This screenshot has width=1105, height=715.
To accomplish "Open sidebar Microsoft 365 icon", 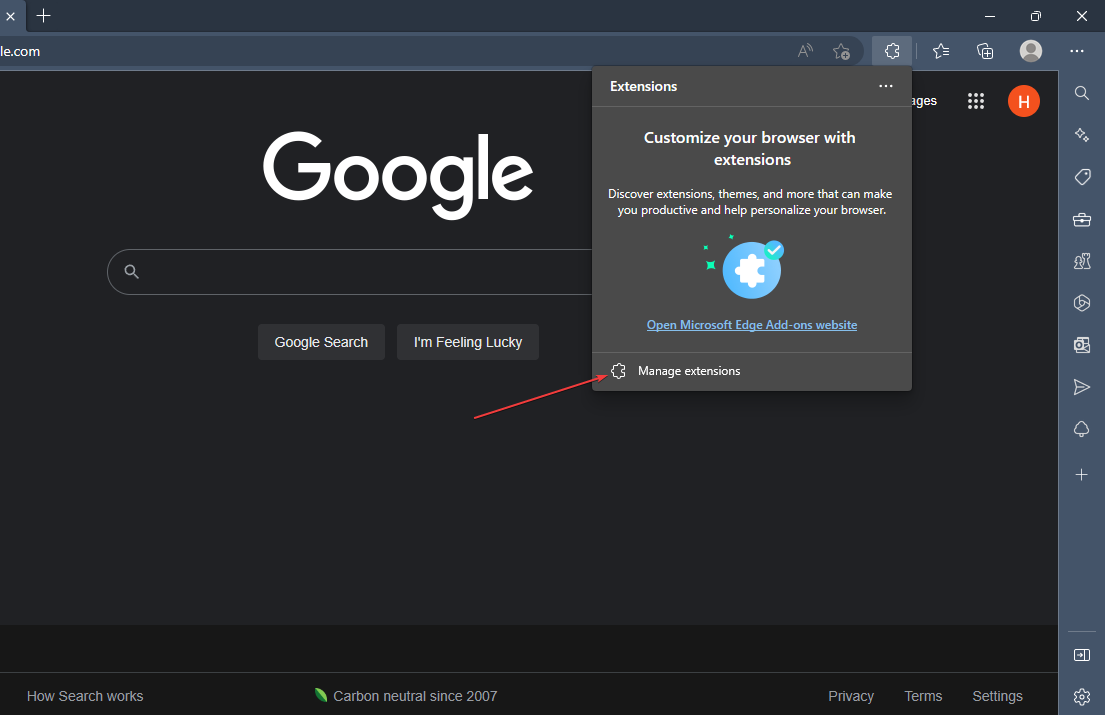I will (x=1082, y=303).
